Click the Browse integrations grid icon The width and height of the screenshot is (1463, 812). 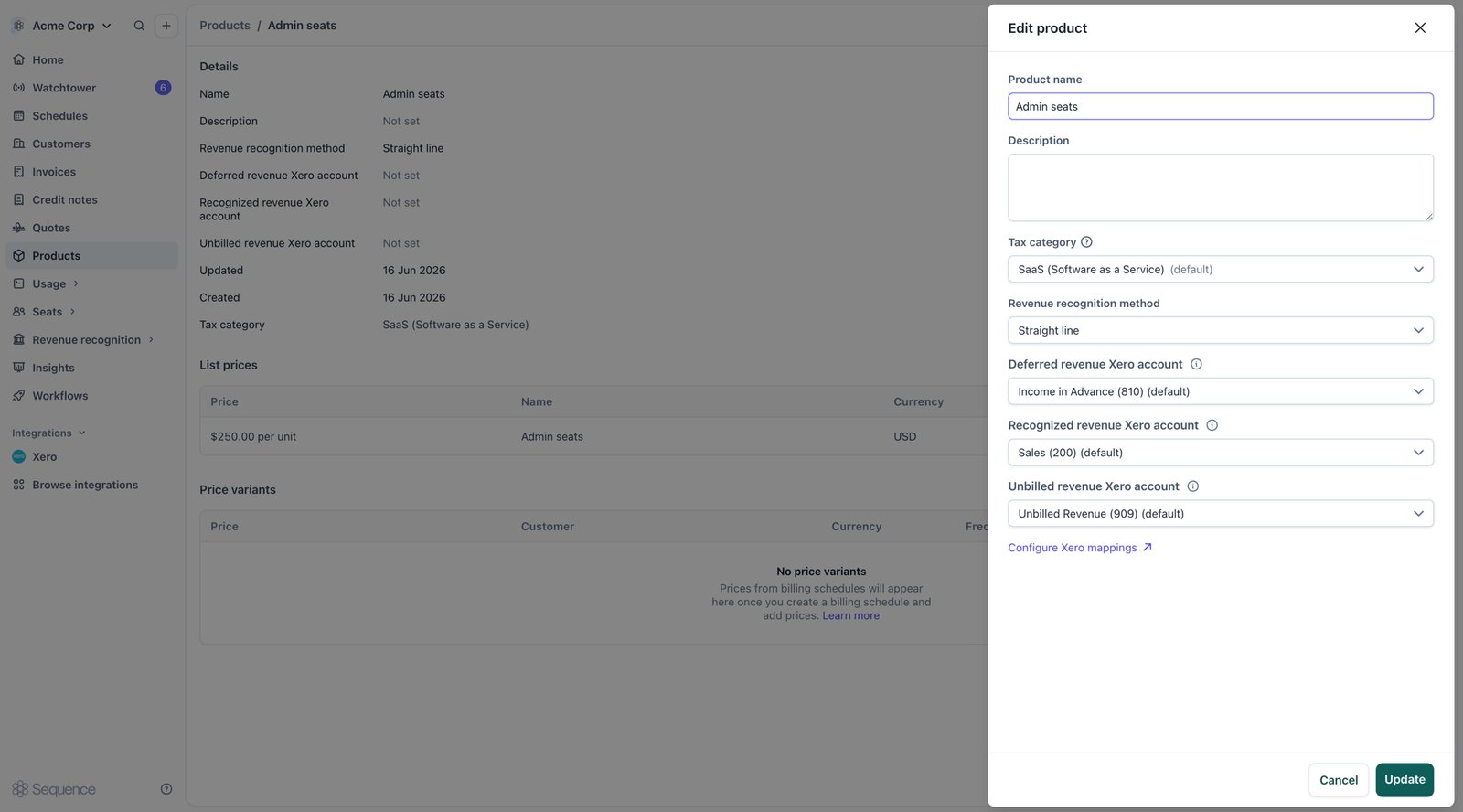point(19,485)
